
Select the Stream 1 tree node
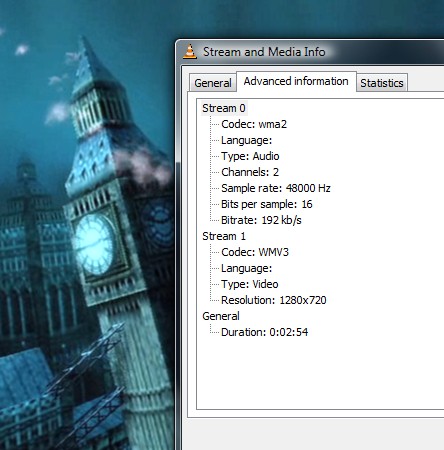224,236
